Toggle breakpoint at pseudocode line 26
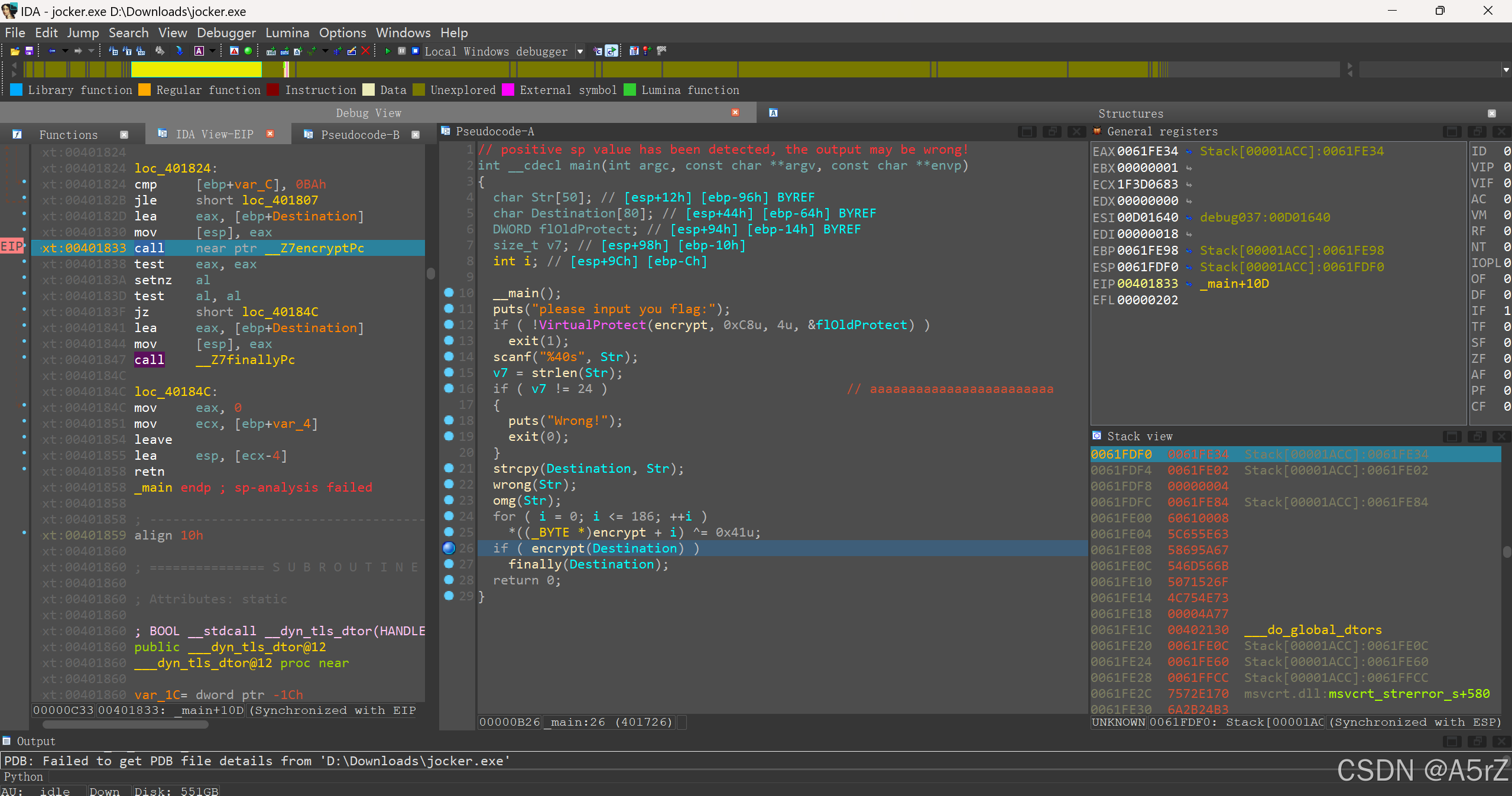 coord(449,548)
